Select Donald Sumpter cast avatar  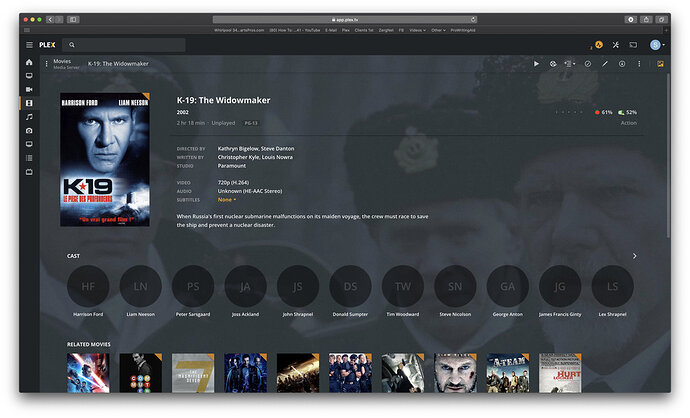pyautogui.click(x=350, y=286)
